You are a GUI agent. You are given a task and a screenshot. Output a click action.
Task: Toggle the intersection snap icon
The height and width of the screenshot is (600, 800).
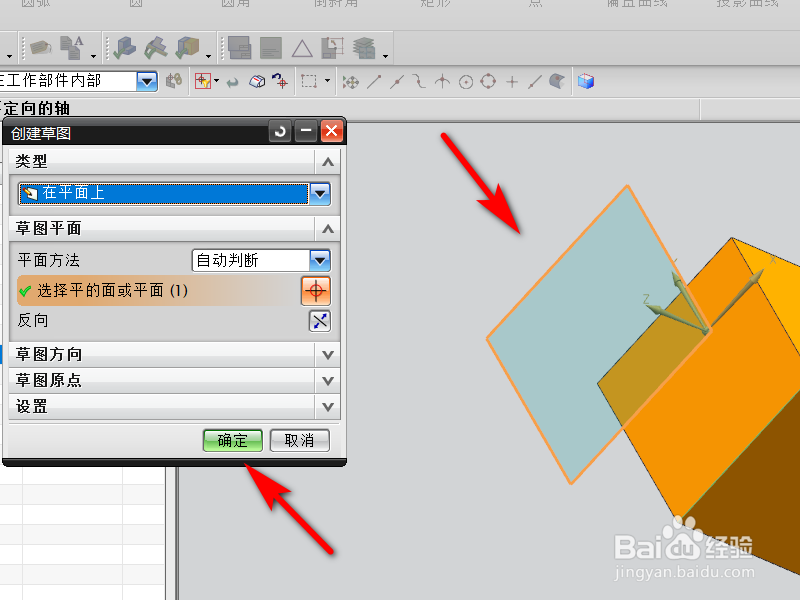tap(442, 82)
